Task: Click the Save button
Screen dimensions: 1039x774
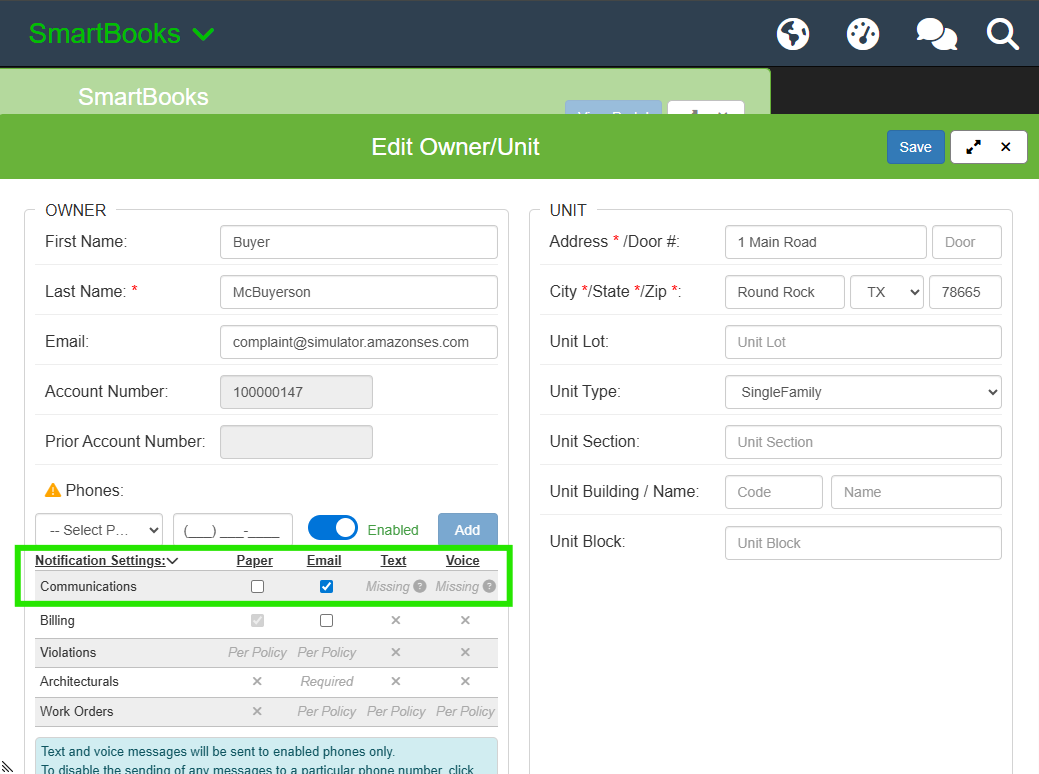Action: [915, 147]
